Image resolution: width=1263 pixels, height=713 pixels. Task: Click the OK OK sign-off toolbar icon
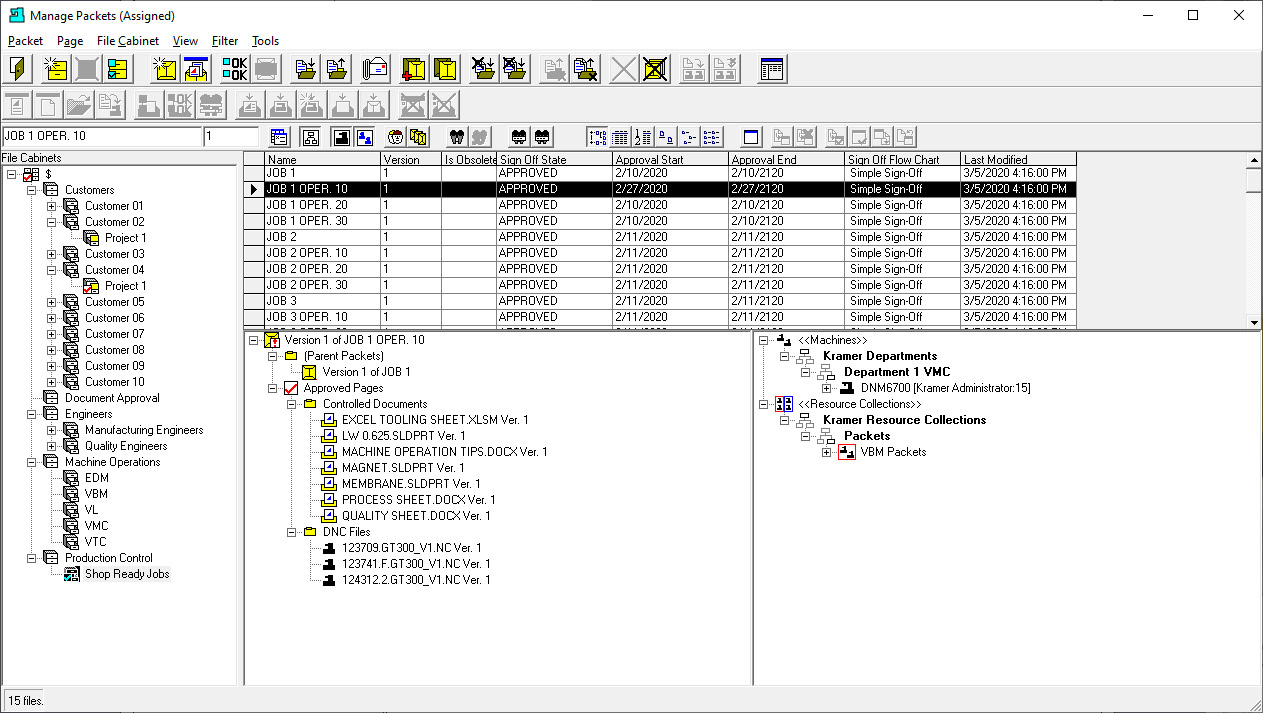[x=234, y=69]
